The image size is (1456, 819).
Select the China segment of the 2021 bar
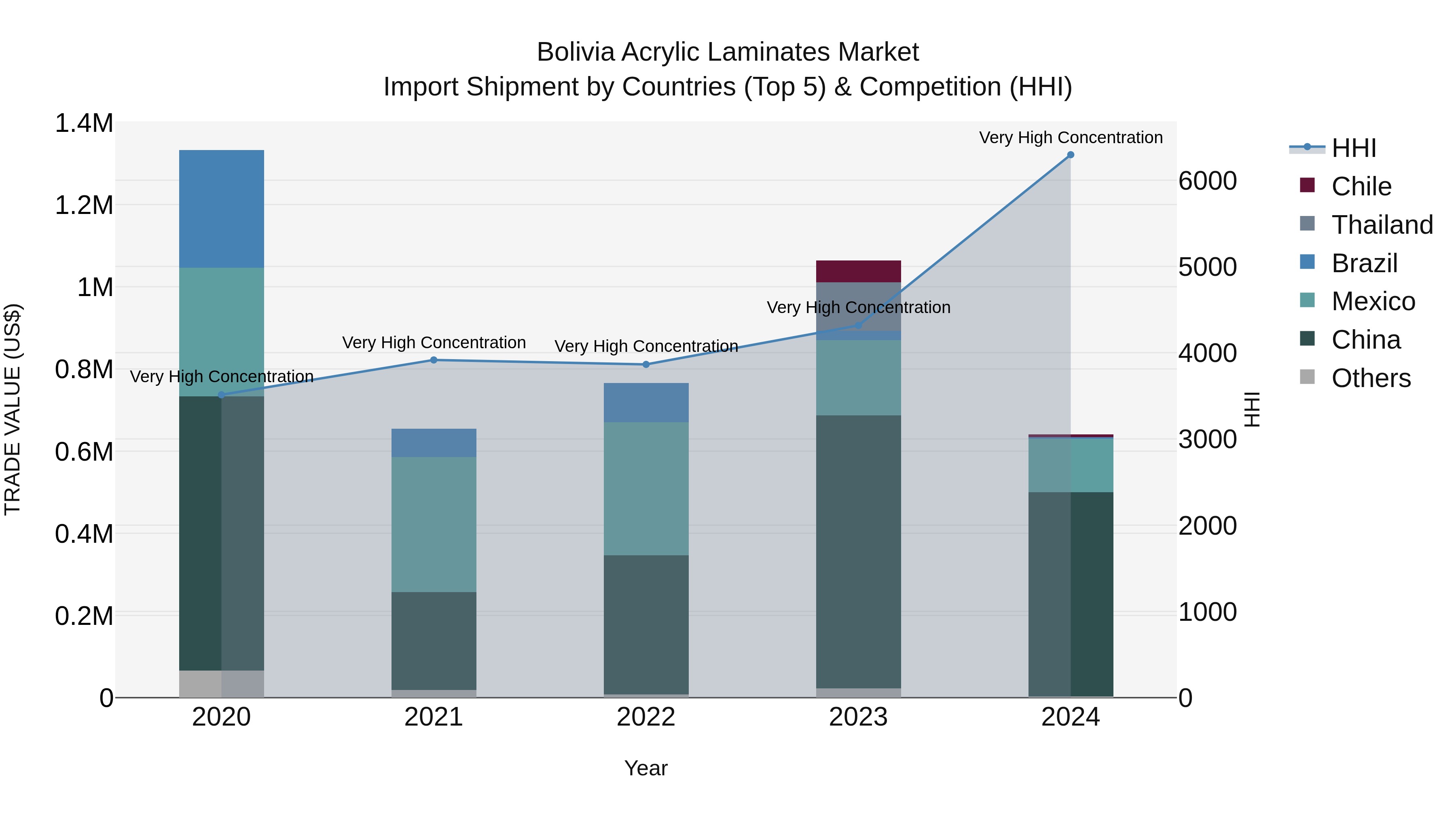[x=434, y=641]
